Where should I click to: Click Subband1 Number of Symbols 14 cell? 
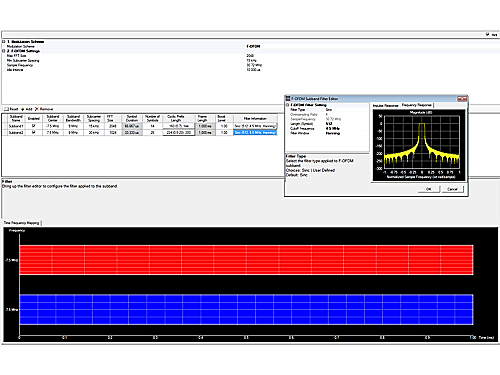pyautogui.click(x=152, y=126)
